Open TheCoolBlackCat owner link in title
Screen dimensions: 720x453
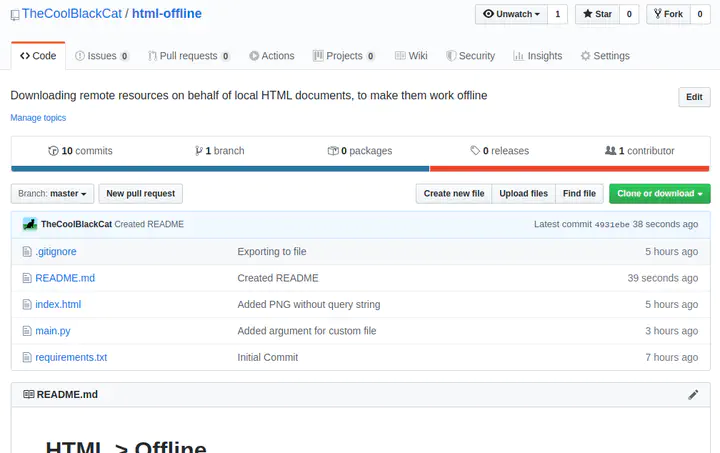pyautogui.click(x=72, y=14)
